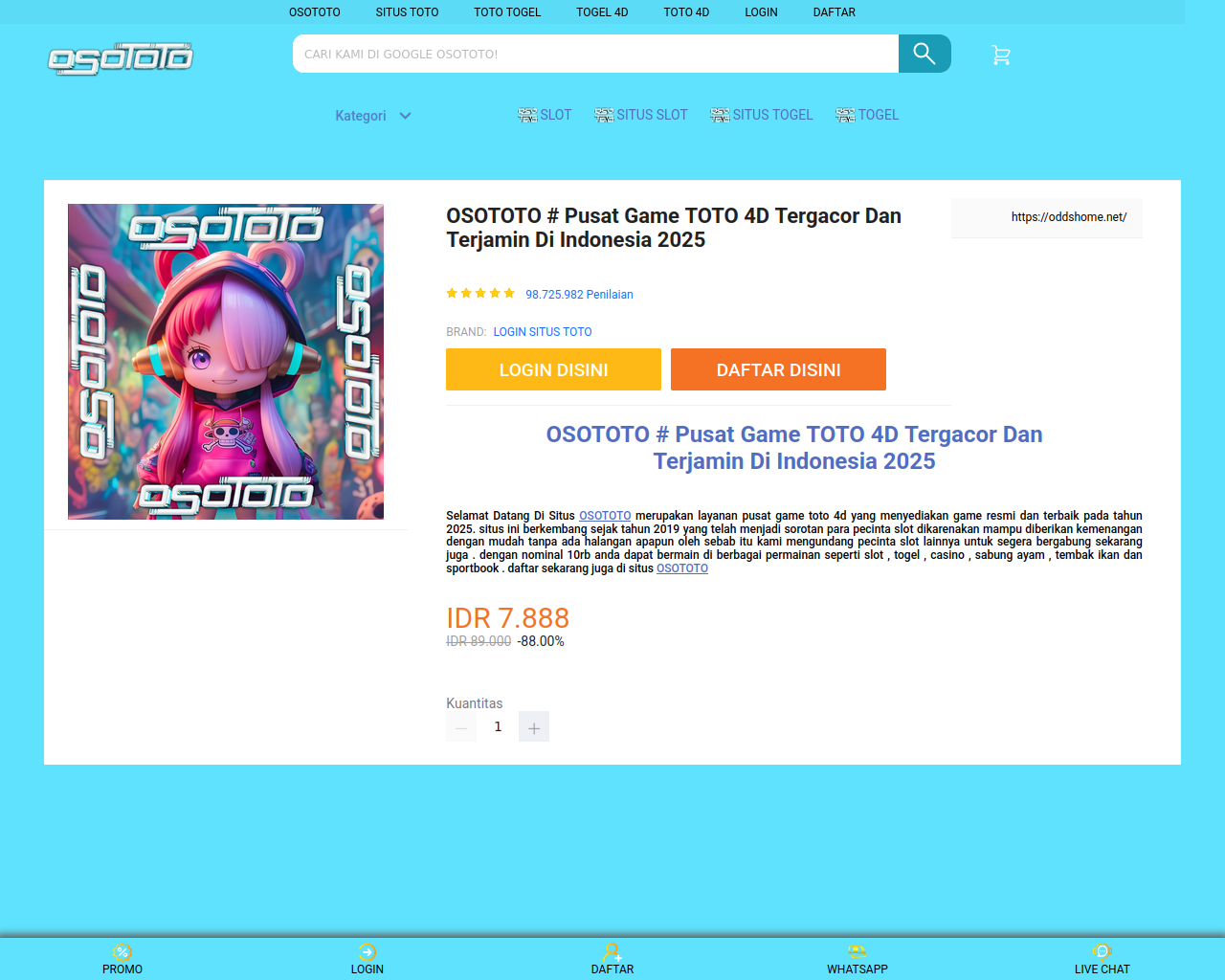Open the TOTO TOGEL top menu item
Screen dimensions: 1225x980
coord(507,12)
